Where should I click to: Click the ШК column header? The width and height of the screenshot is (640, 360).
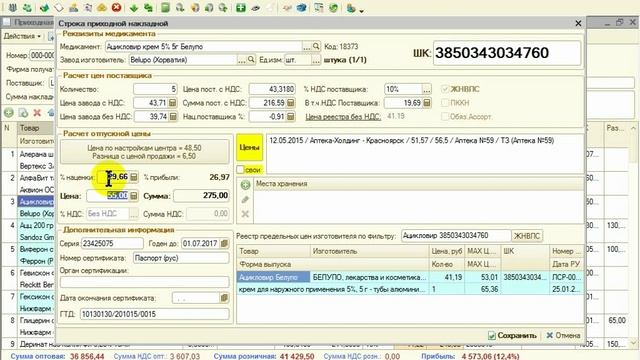[524, 251]
